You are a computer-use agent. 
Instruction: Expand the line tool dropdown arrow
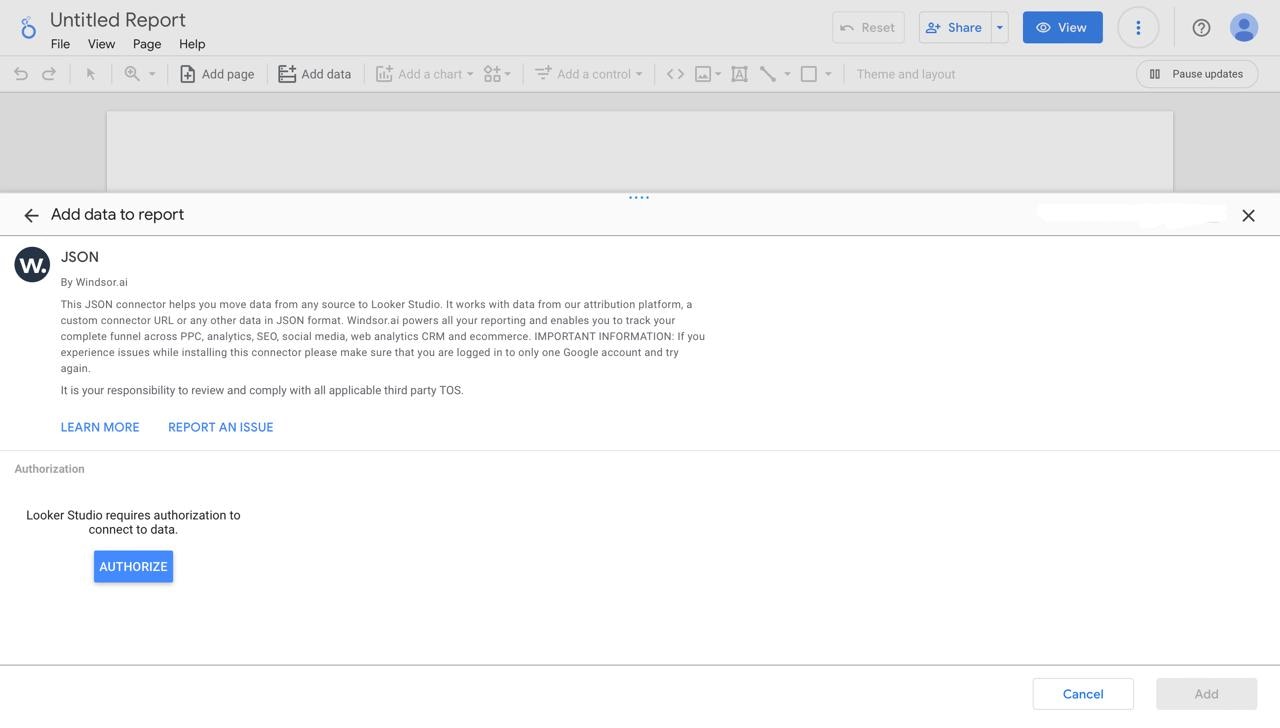pos(787,74)
